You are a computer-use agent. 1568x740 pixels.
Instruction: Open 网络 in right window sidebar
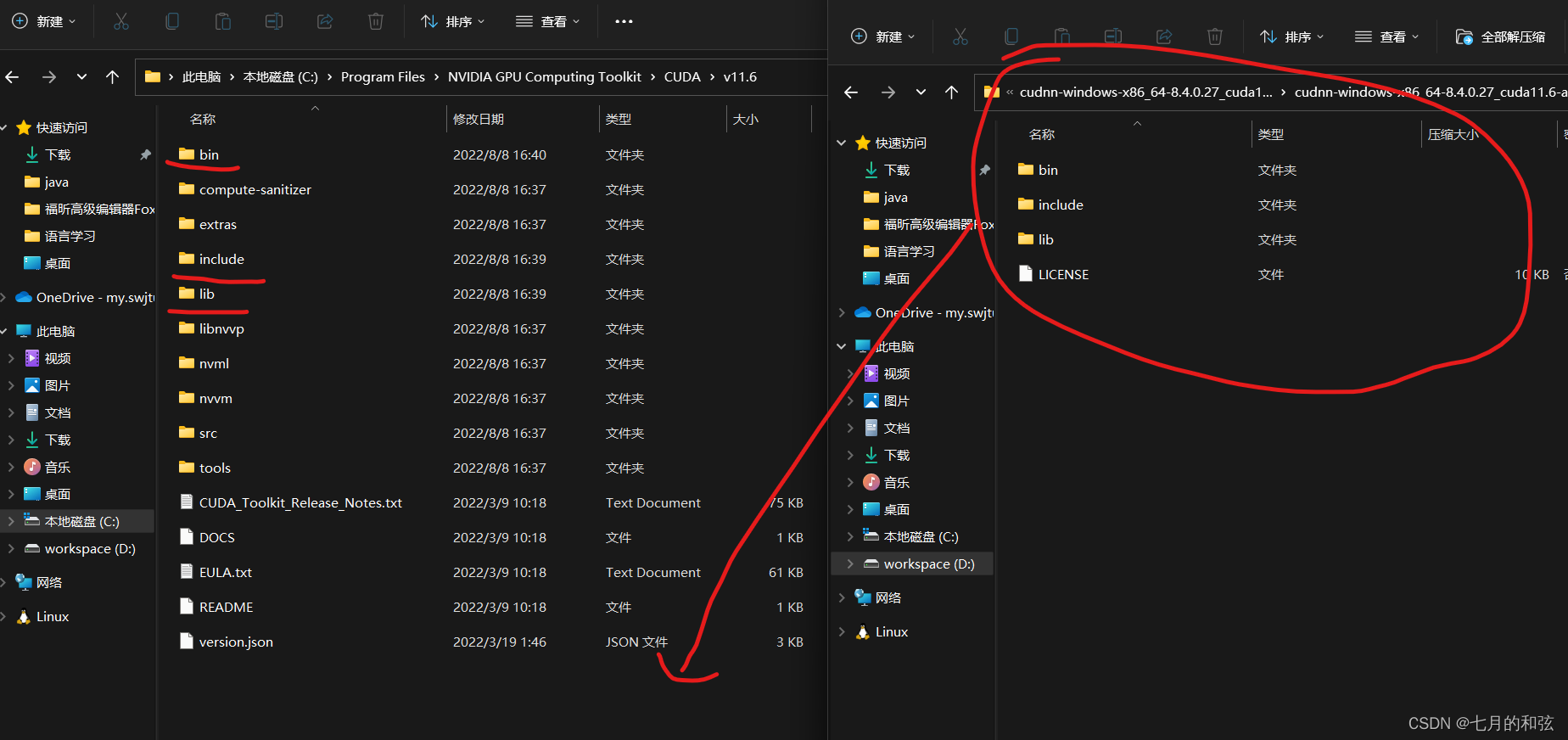pos(888,597)
